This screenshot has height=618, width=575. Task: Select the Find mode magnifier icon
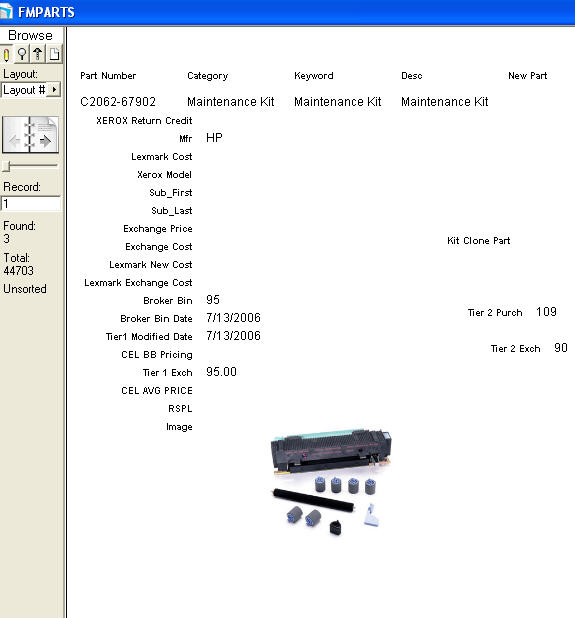tap(22, 54)
